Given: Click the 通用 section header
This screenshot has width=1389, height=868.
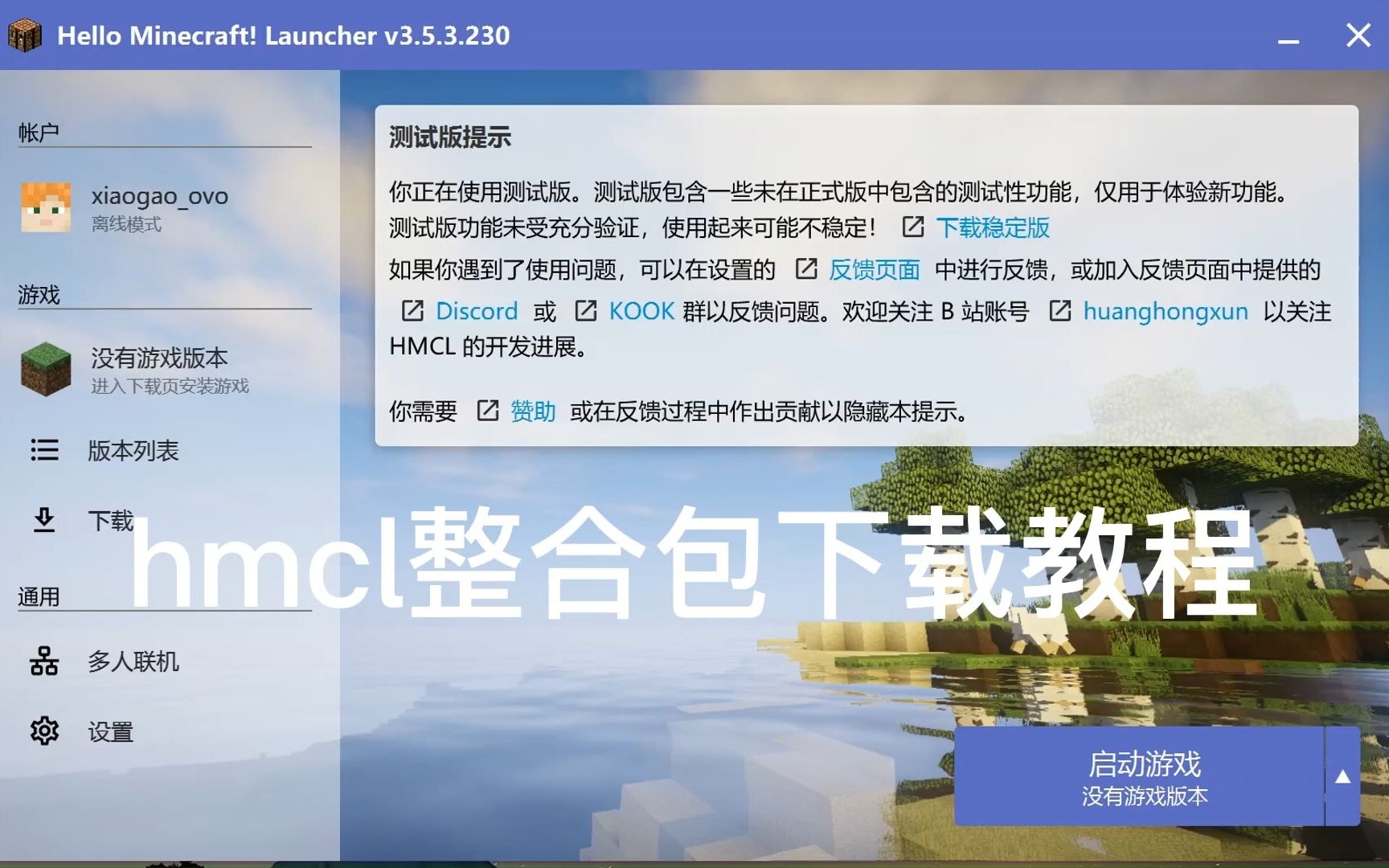Looking at the screenshot, I should [x=39, y=597].
